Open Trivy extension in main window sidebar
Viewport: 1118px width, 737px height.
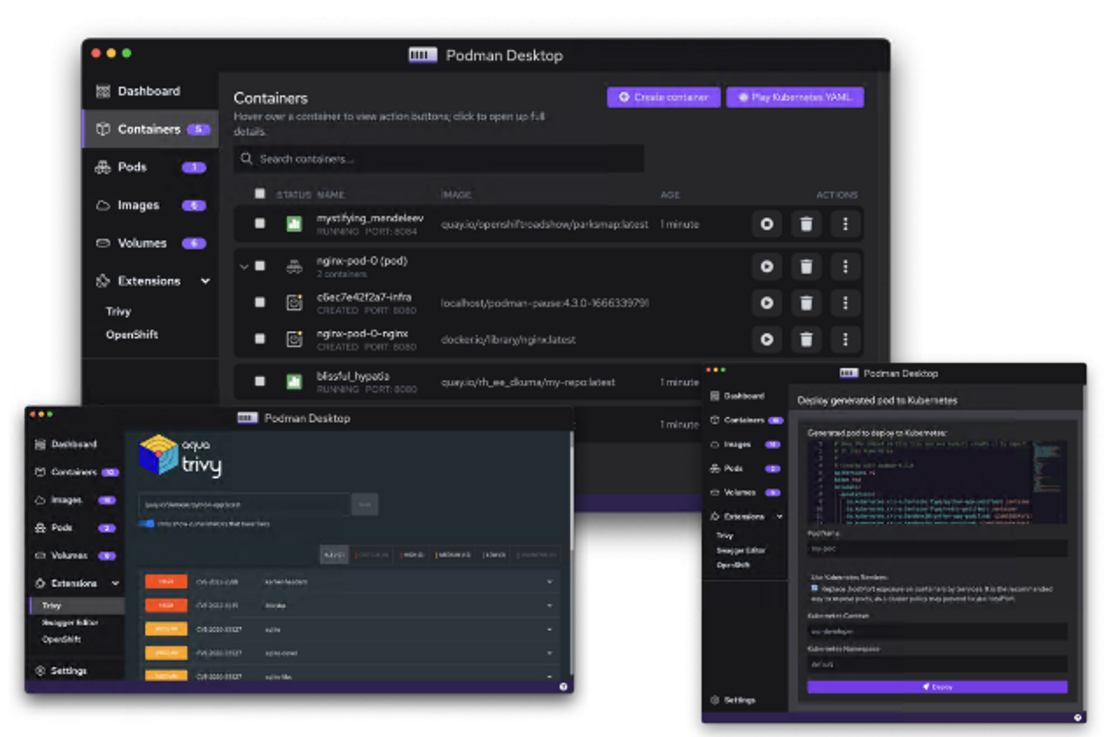coord(118,311)
